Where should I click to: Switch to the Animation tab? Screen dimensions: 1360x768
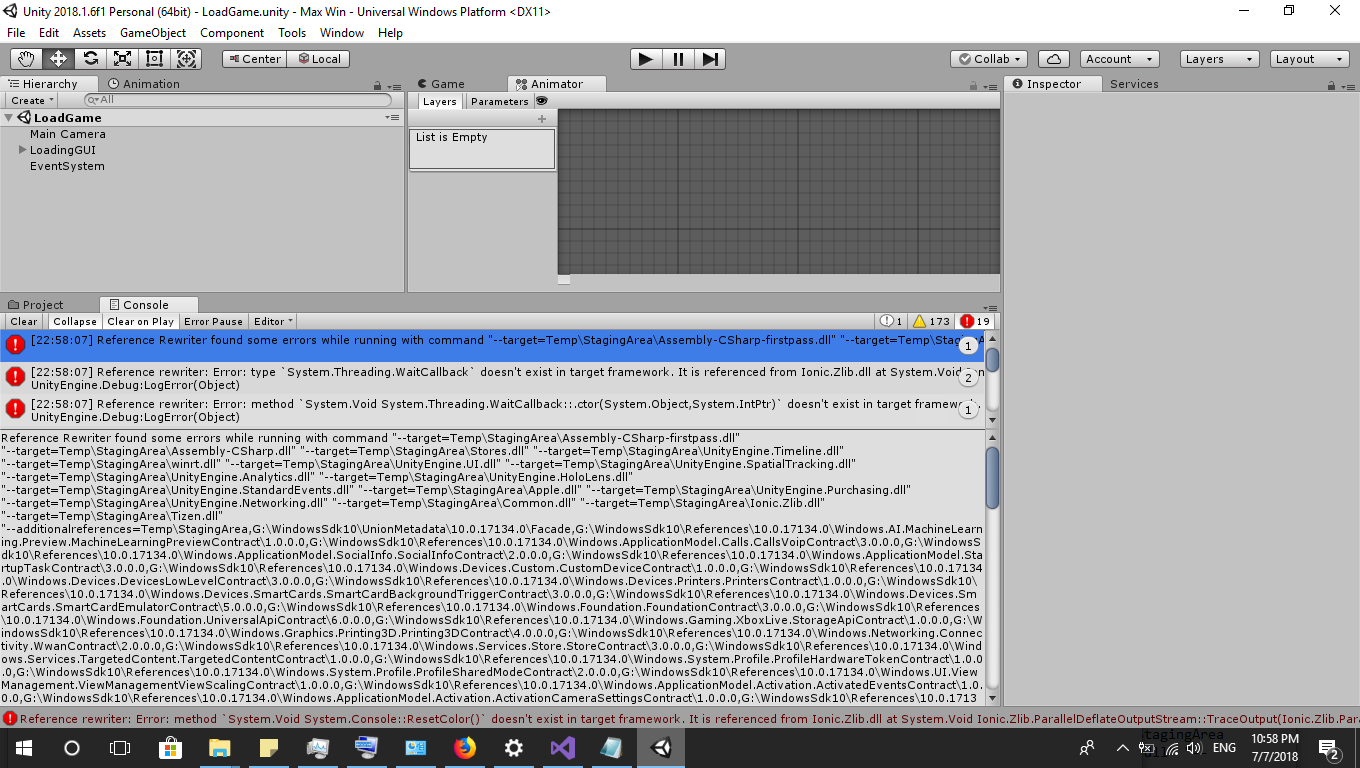144,84
